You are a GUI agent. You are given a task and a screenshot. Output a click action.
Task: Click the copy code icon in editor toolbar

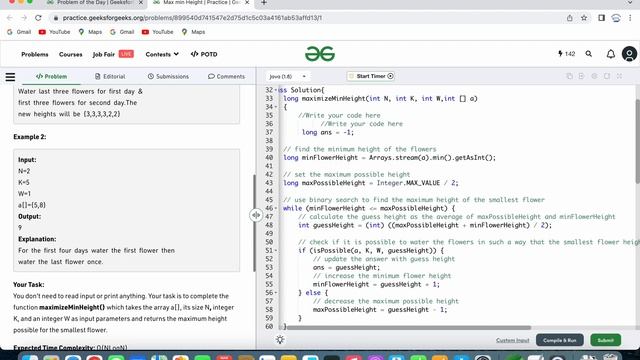tap(569, 76)
